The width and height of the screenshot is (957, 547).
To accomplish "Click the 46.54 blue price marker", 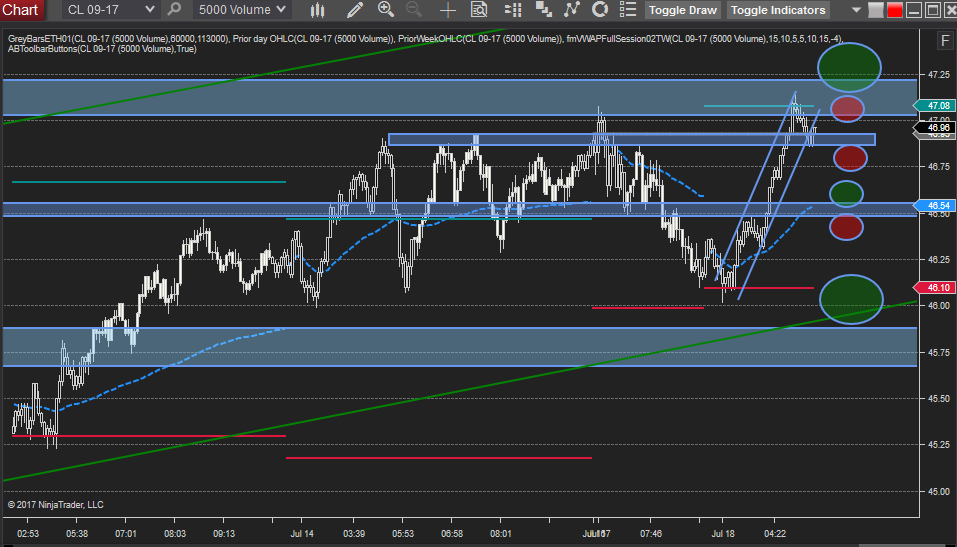I will [x=937, y=206].
